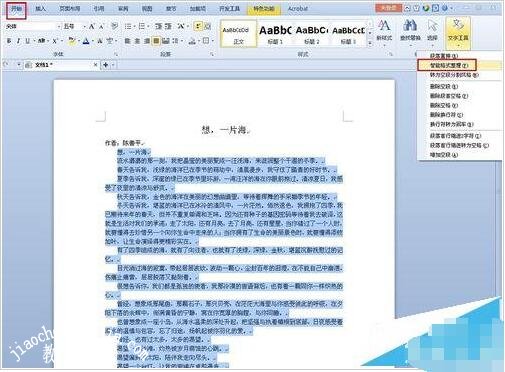
Task: Expand underline style dropdown arrow
Action: click(x=34, y=41)
